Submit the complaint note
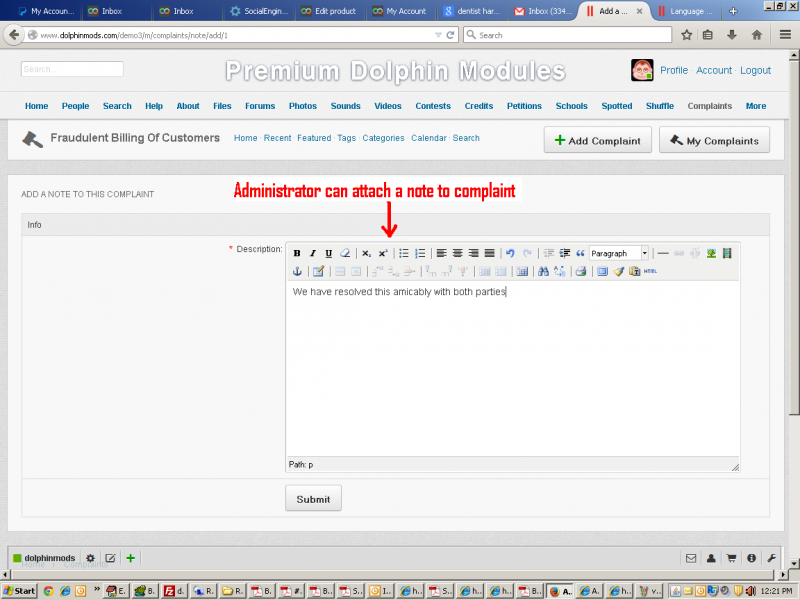The height and width of the screenshot is (600, 800). [313, 498]
